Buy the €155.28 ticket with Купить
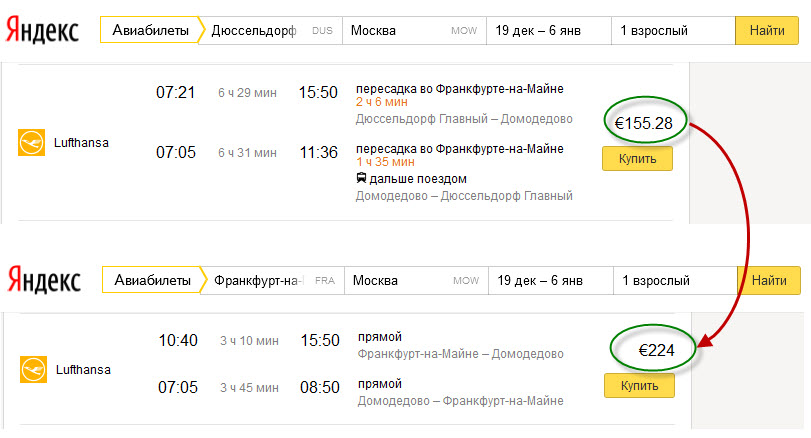This screenshot has height=438, width=811. [637, 158]
